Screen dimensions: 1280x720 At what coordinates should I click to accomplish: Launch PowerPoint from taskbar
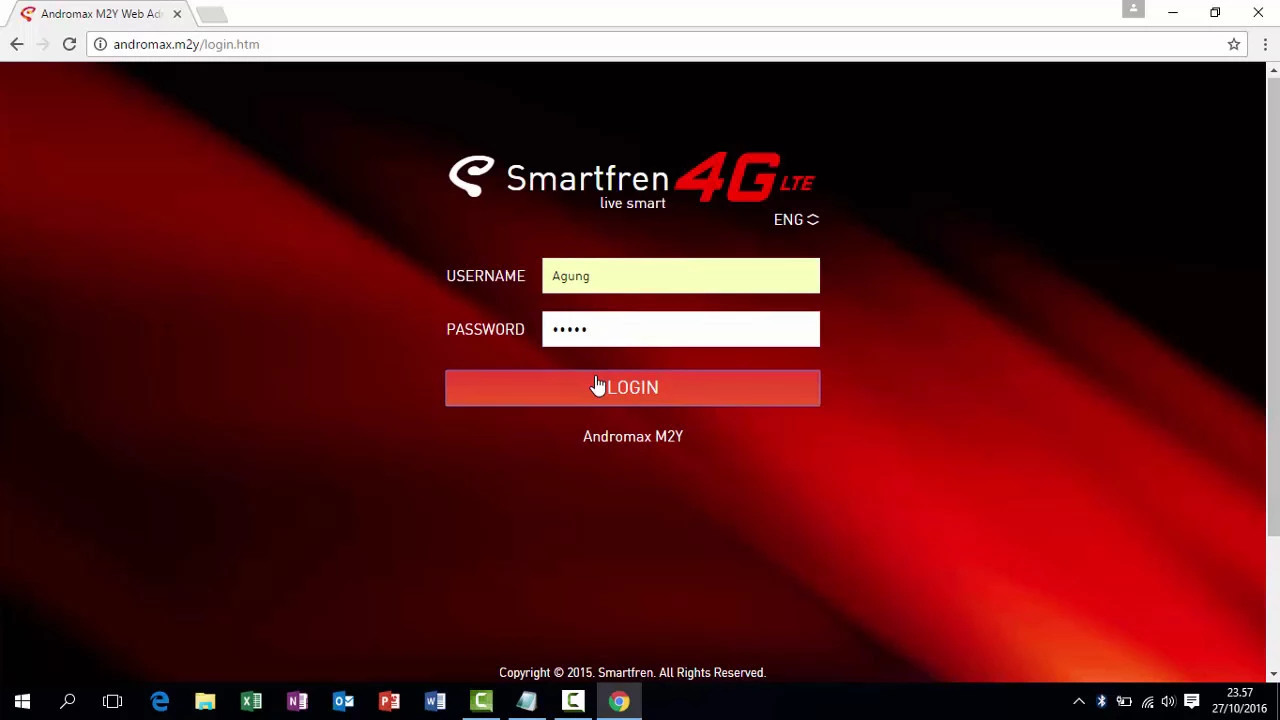point(389,702)
